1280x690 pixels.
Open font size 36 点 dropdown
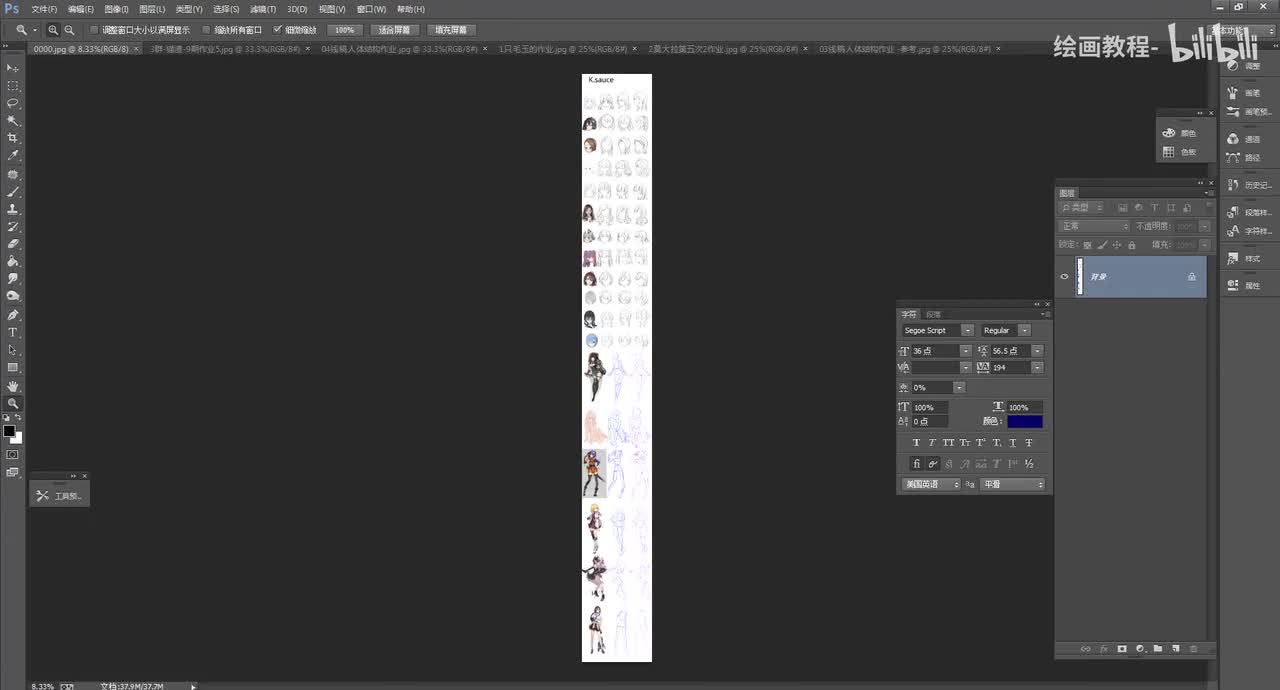pyautogui.click(x=965, y=351)
